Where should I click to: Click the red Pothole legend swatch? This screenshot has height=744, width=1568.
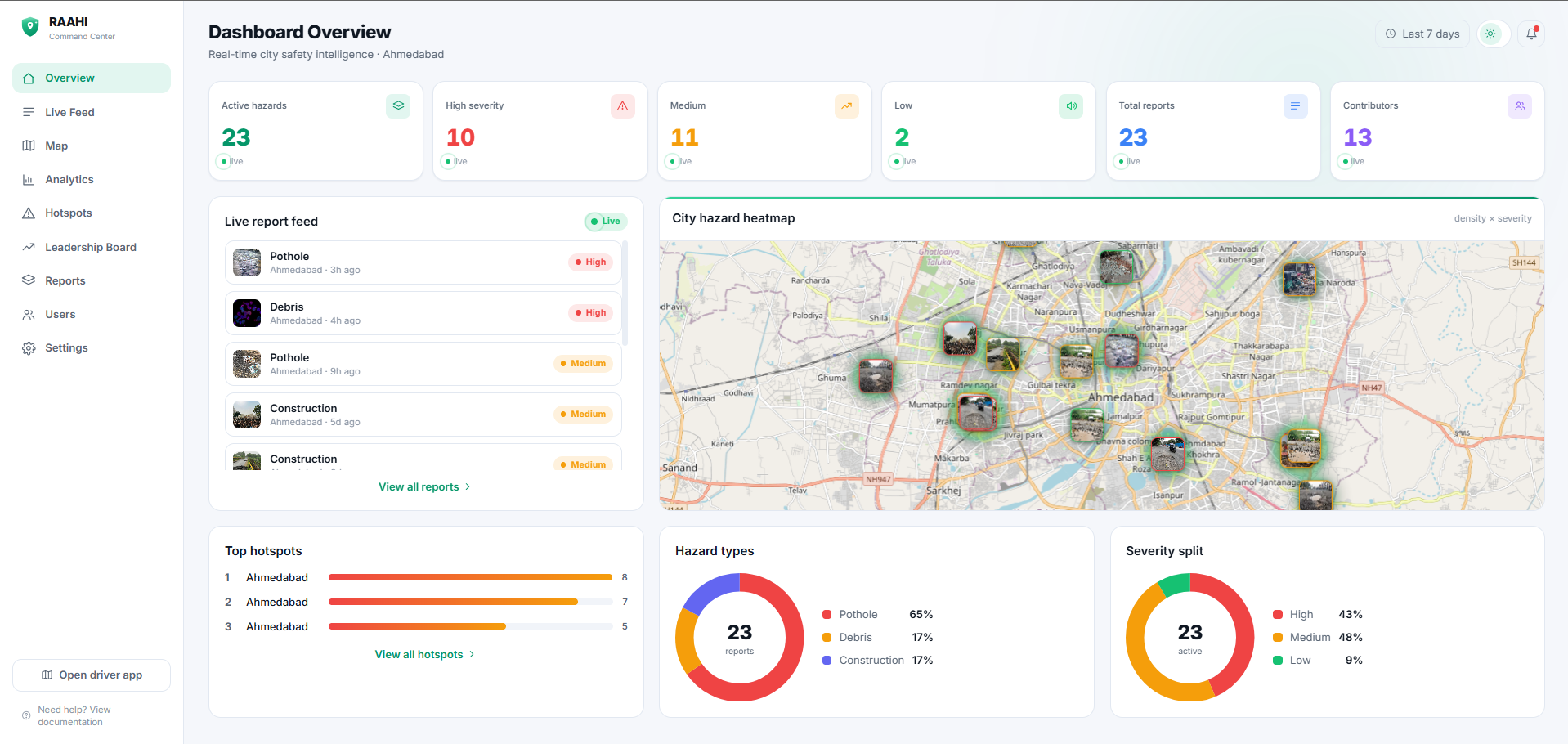(827, 615)
